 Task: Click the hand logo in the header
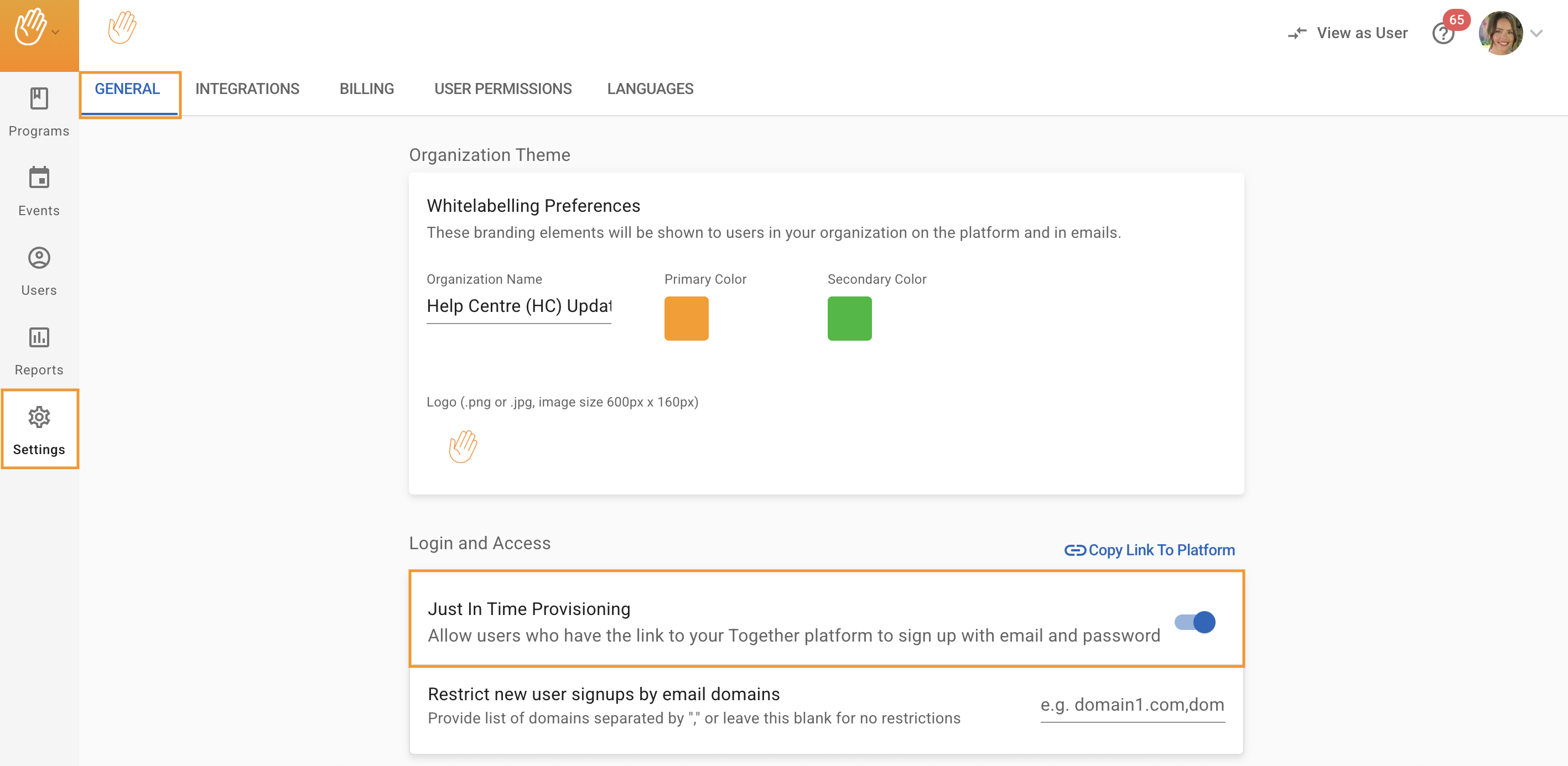122,28
